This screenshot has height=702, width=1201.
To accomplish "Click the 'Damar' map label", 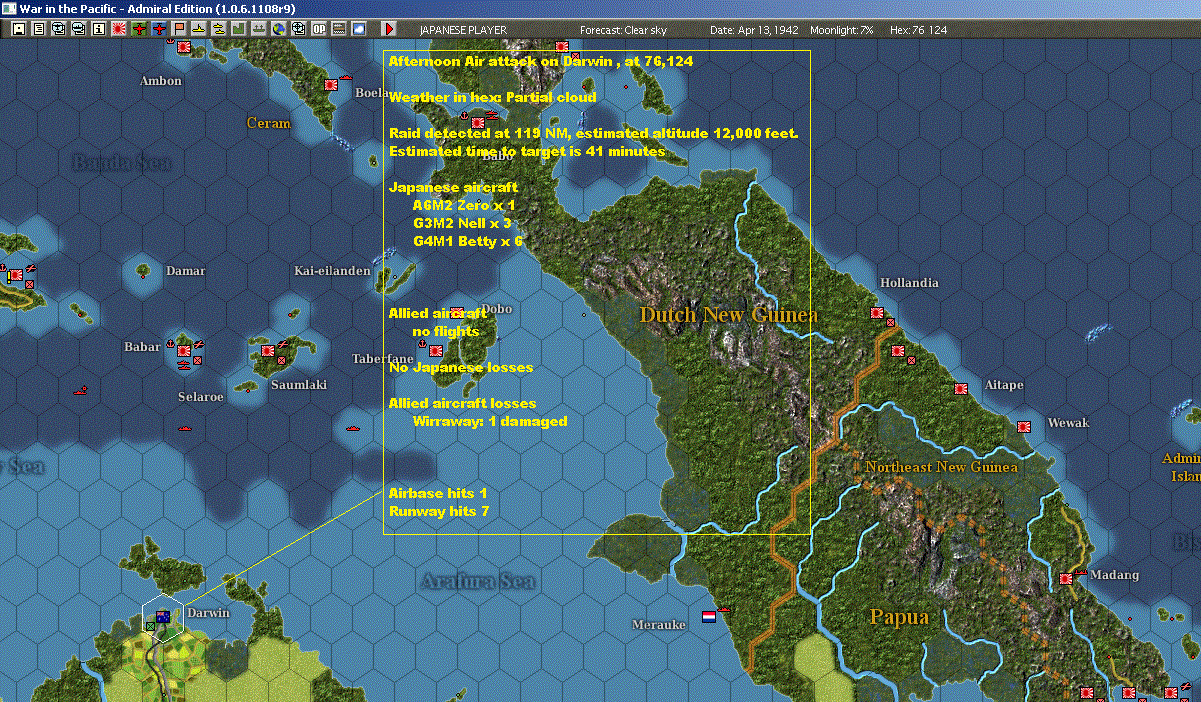I will point(186,271).
